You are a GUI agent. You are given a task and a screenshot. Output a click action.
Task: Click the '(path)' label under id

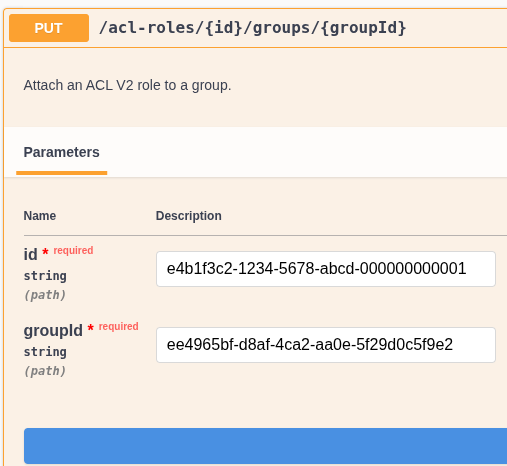45,295
